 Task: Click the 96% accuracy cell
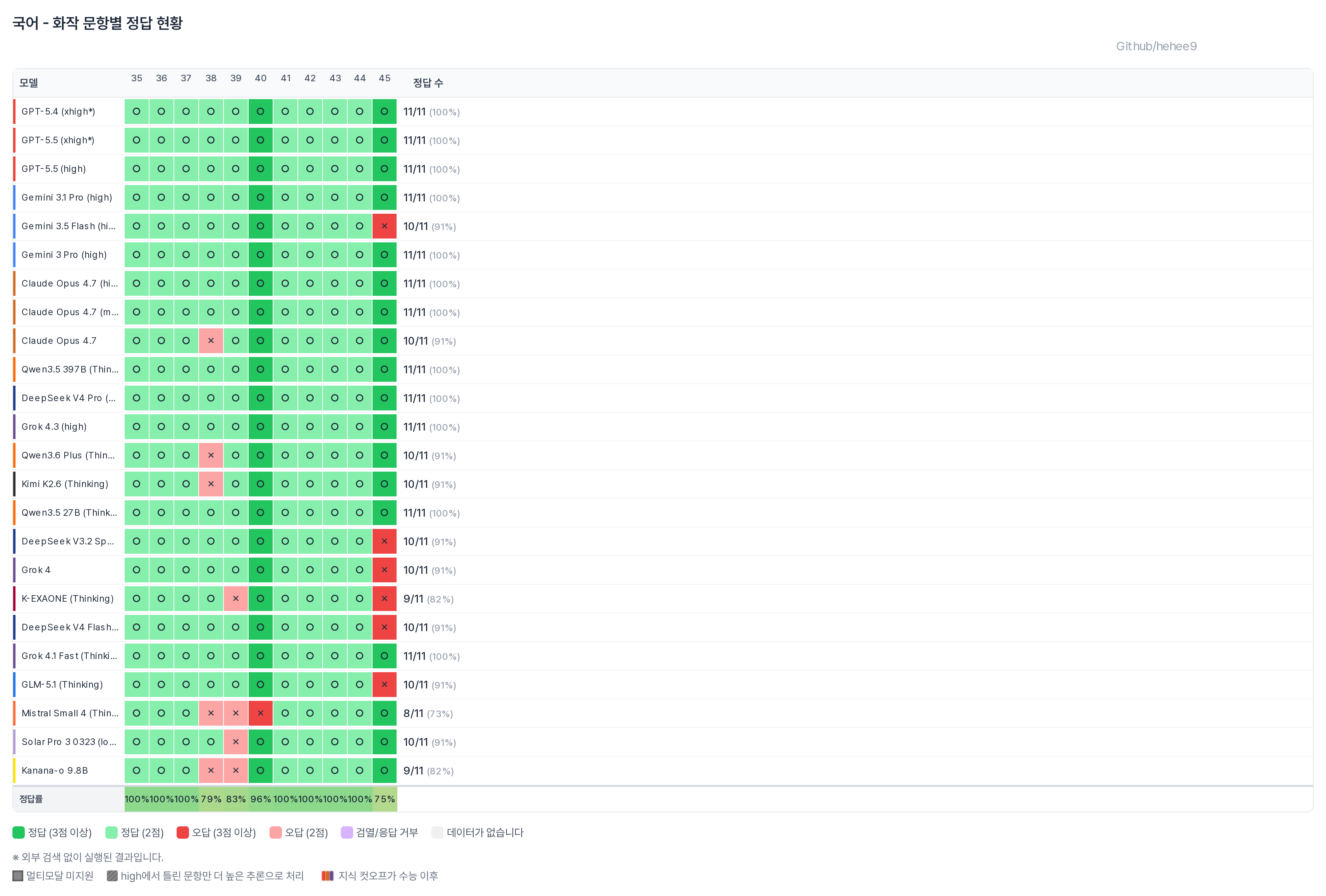[x=261, y=799]
